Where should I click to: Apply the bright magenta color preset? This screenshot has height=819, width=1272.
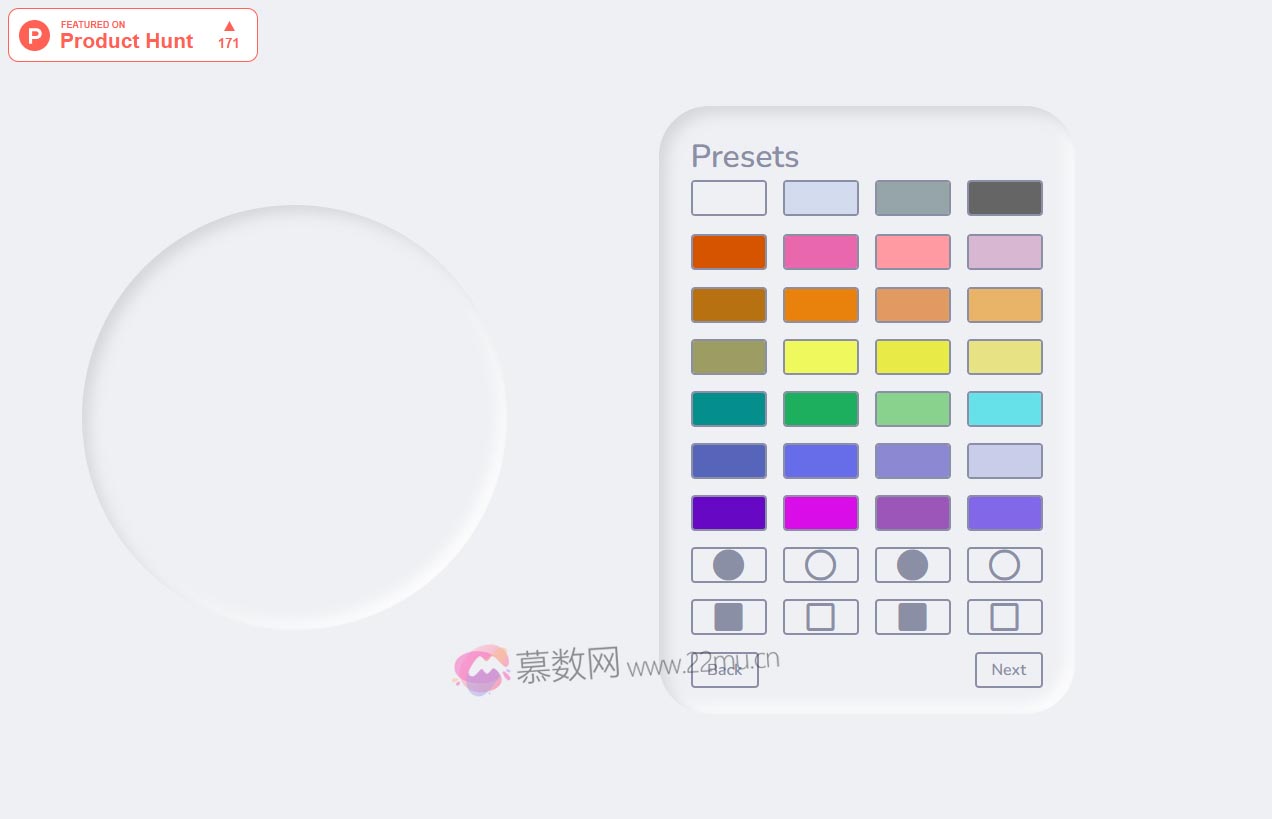click(x=820, y=513)
